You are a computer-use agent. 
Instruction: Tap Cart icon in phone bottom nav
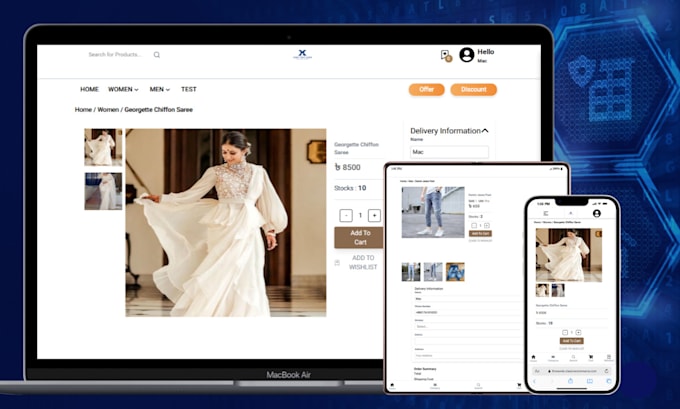point(591,358)
